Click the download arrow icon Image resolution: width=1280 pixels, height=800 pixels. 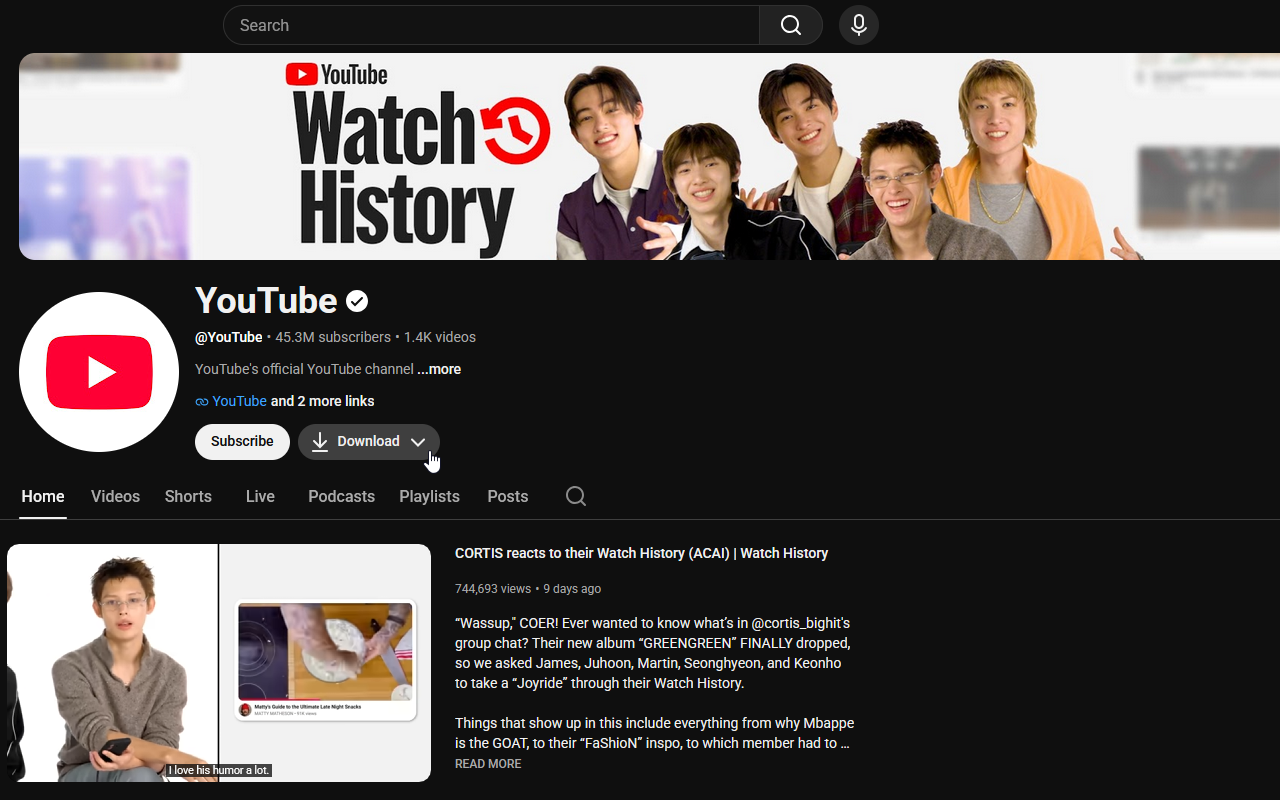tap(320, 442)
